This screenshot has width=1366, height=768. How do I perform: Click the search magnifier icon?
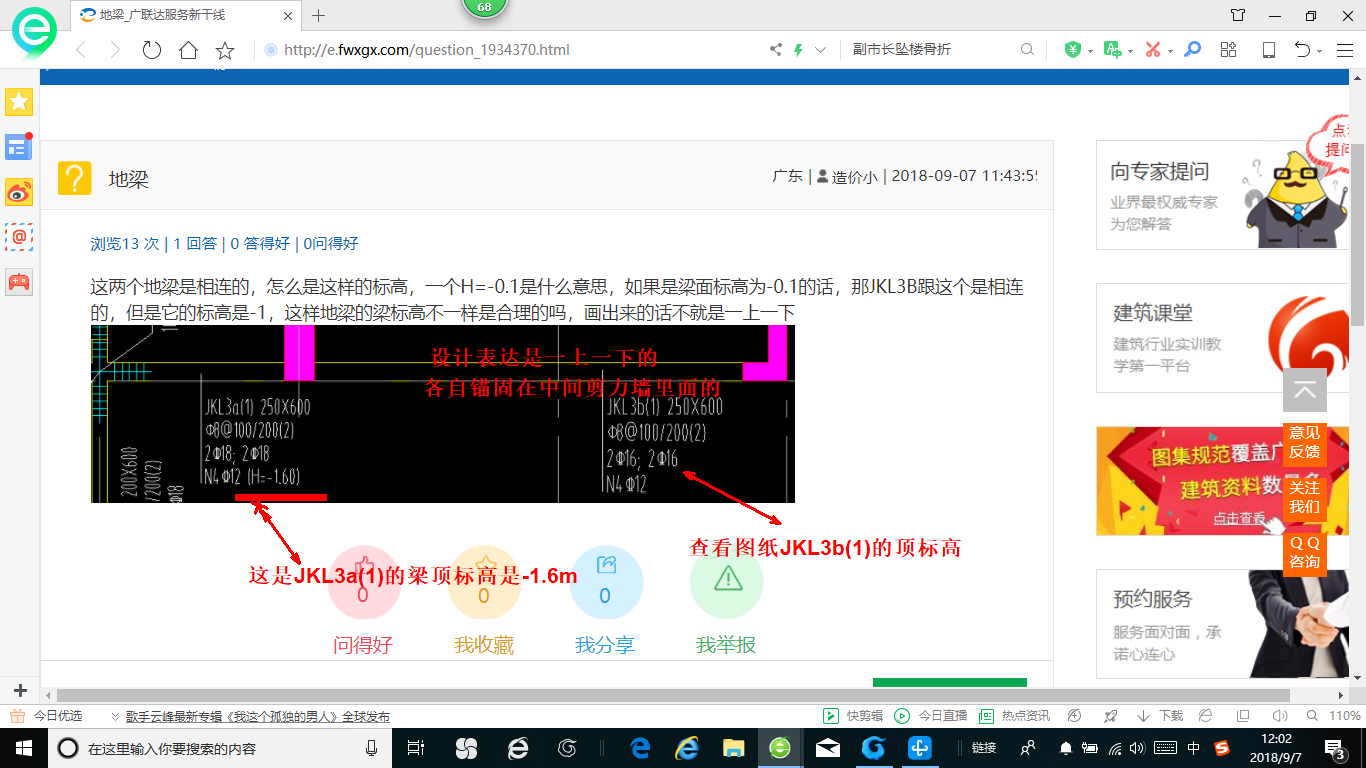pos(1027,50)
